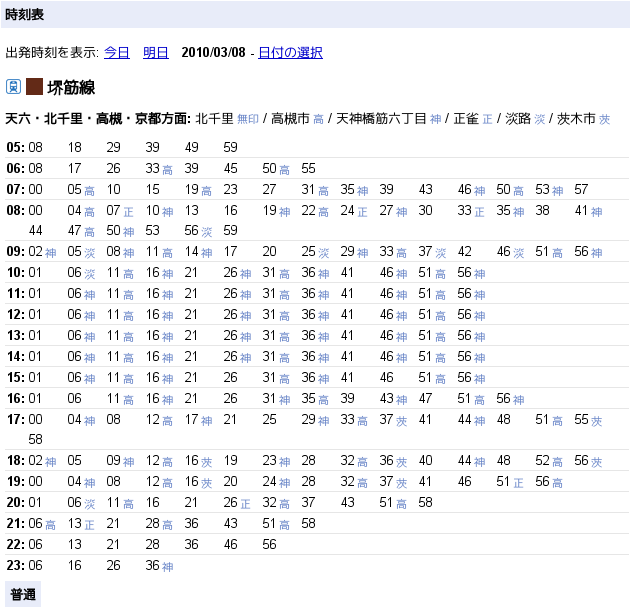Click the 時刻表 header title

pos(25,14)
